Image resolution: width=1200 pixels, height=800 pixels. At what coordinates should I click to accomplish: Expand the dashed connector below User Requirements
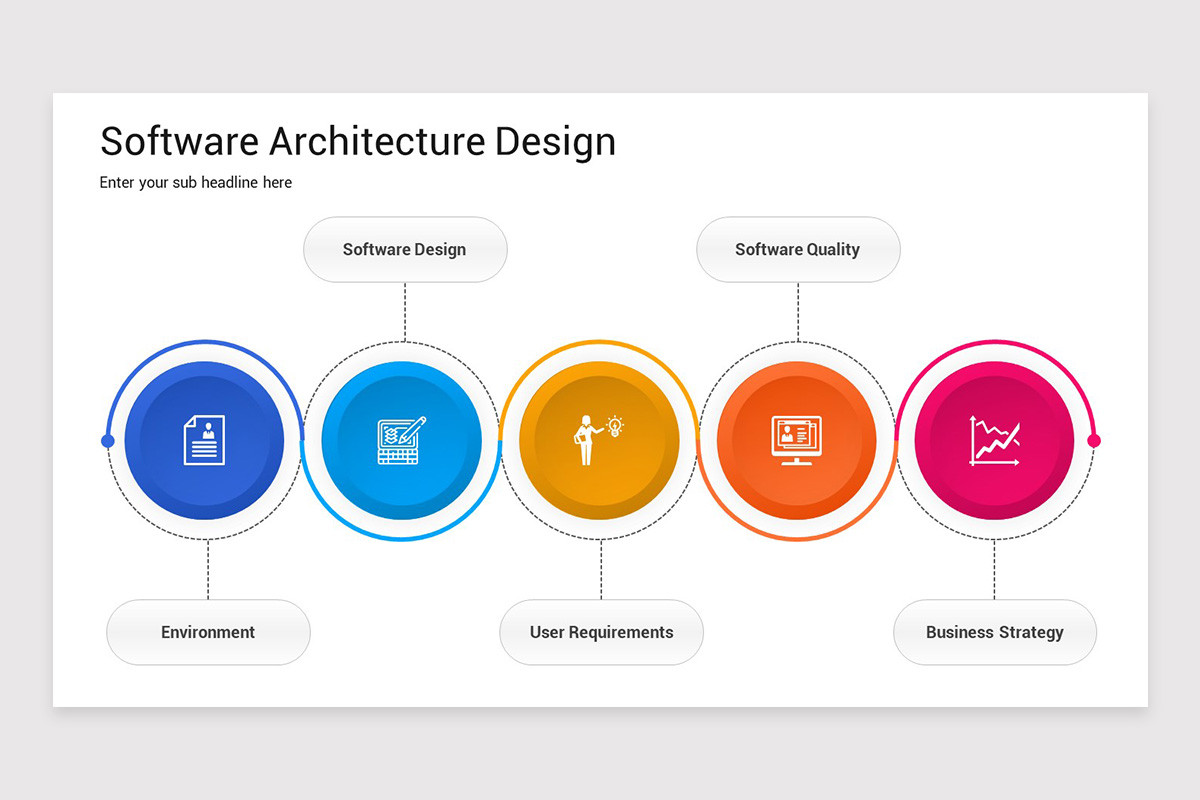pos(601,570)
